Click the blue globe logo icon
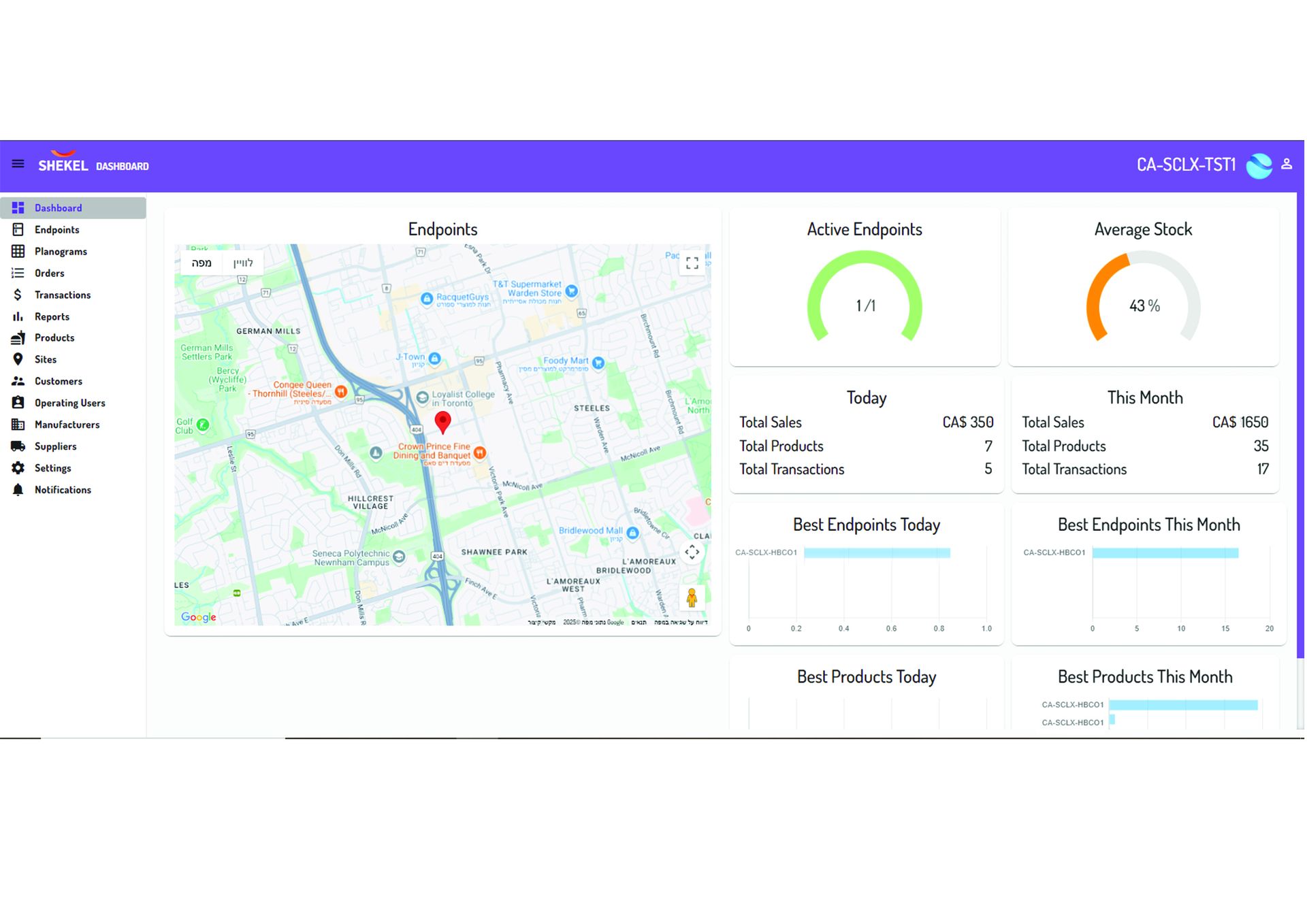Screen dimensions: 1307x924 (x=1259, y=165)
